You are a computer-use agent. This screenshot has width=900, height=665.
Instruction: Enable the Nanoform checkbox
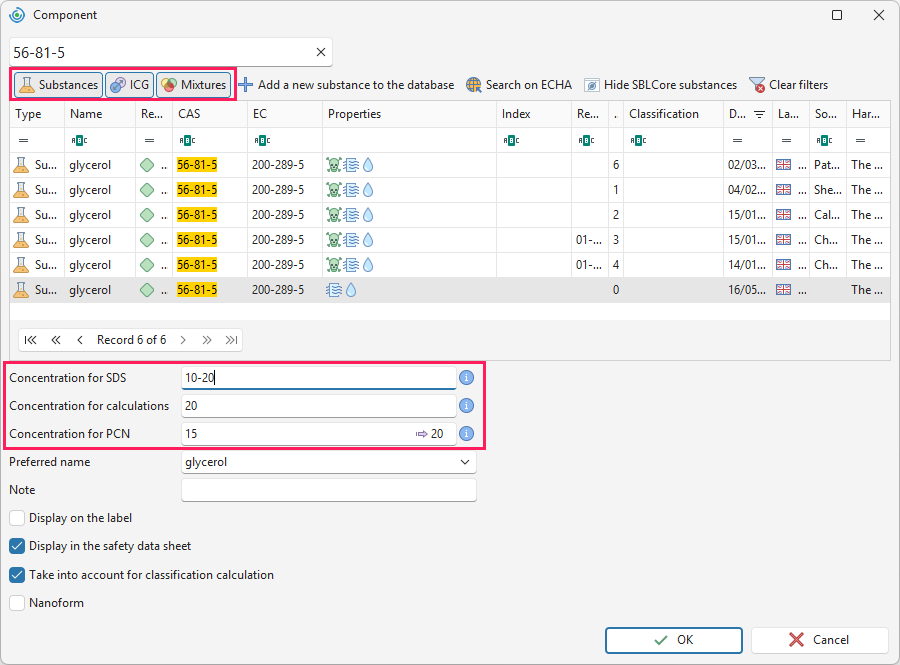click(17, 603)
